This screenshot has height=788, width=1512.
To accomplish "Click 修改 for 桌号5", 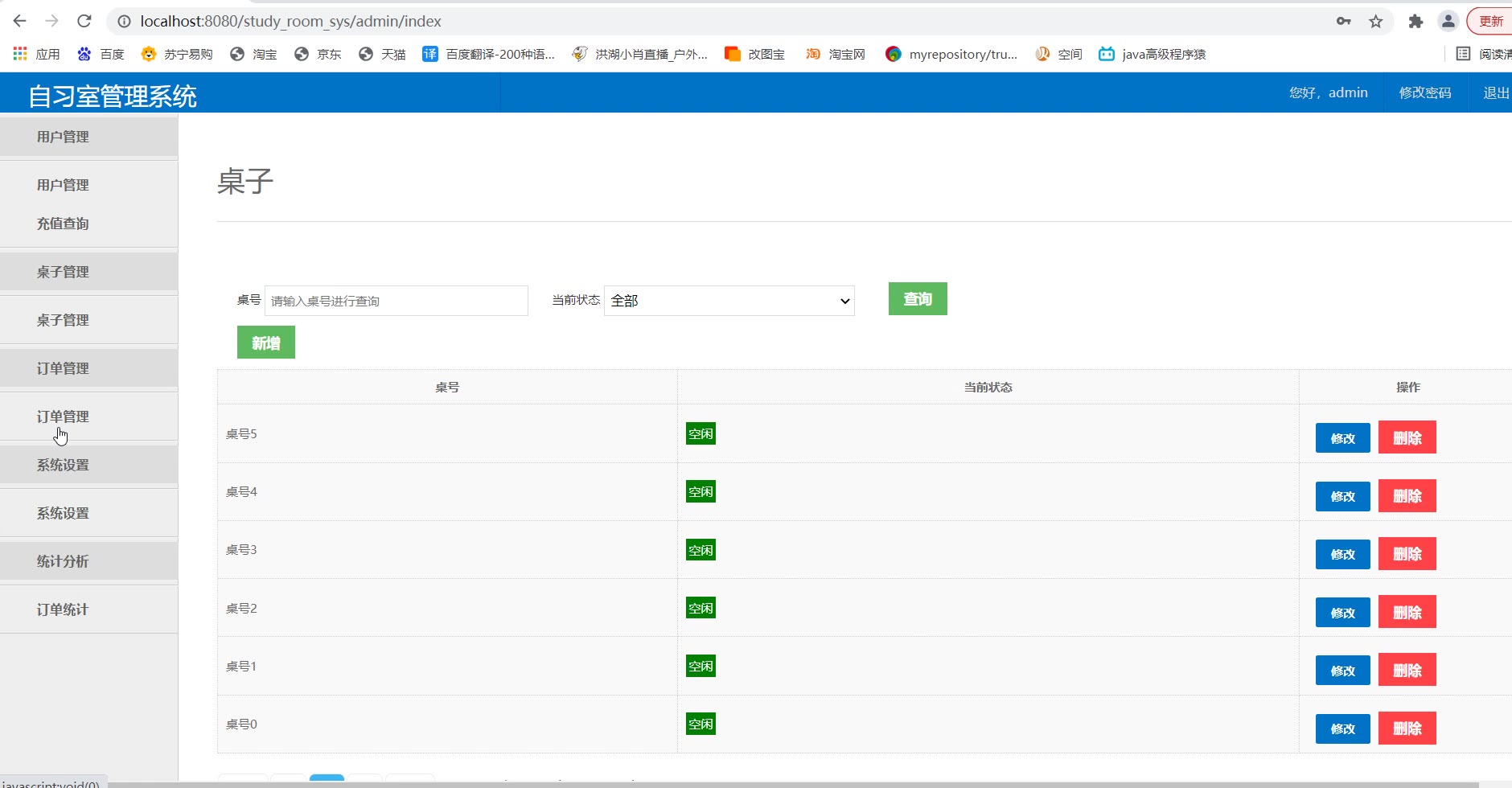I will [1342, 438].
